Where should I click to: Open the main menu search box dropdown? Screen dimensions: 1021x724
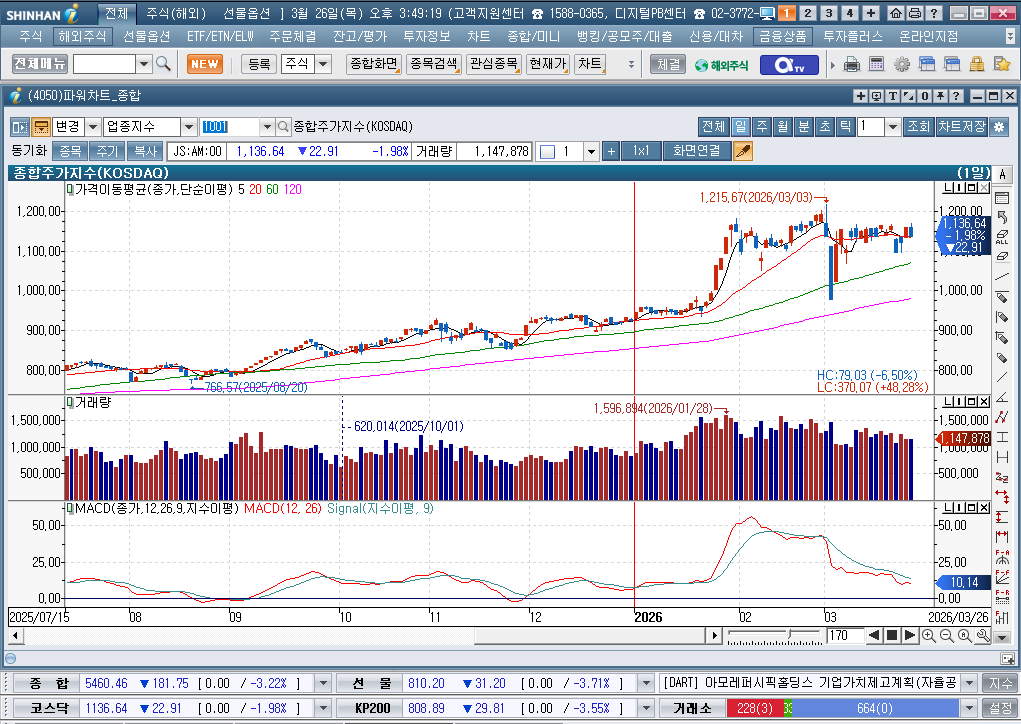145,64
